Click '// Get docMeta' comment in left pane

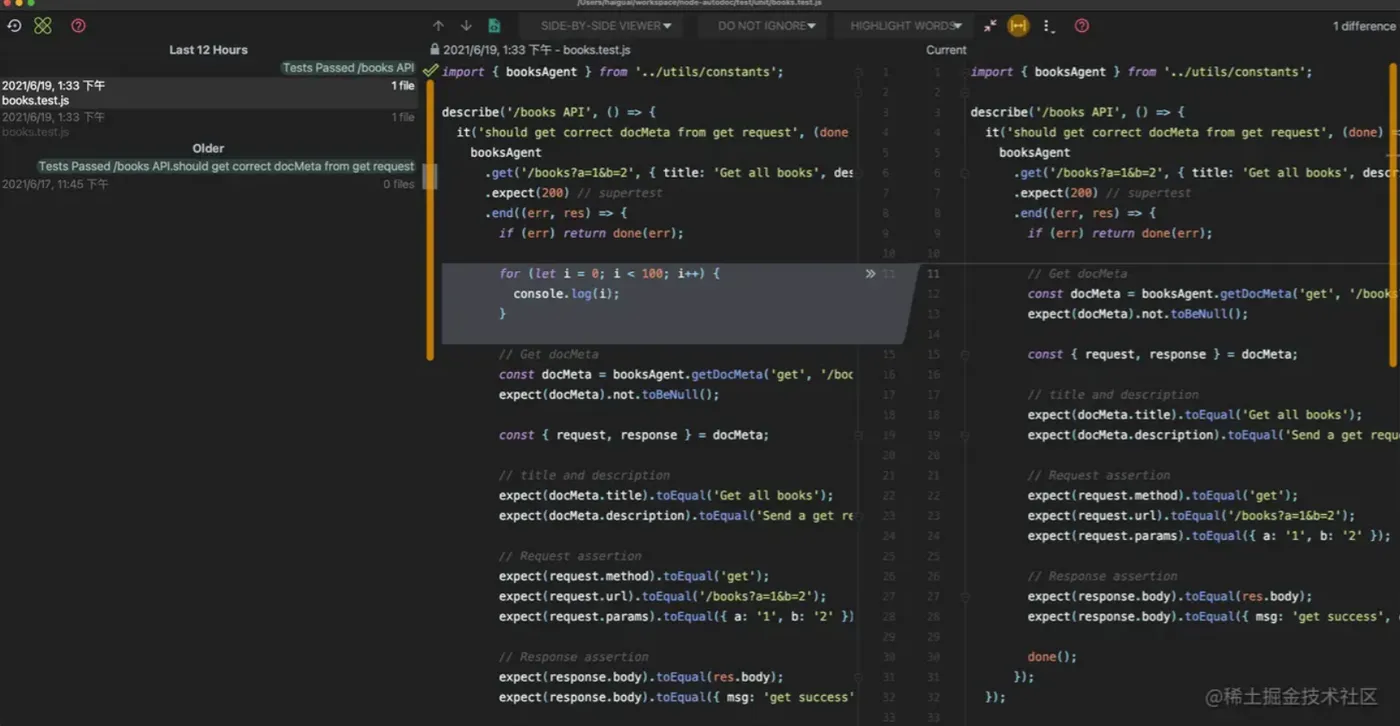click(548, 354)
